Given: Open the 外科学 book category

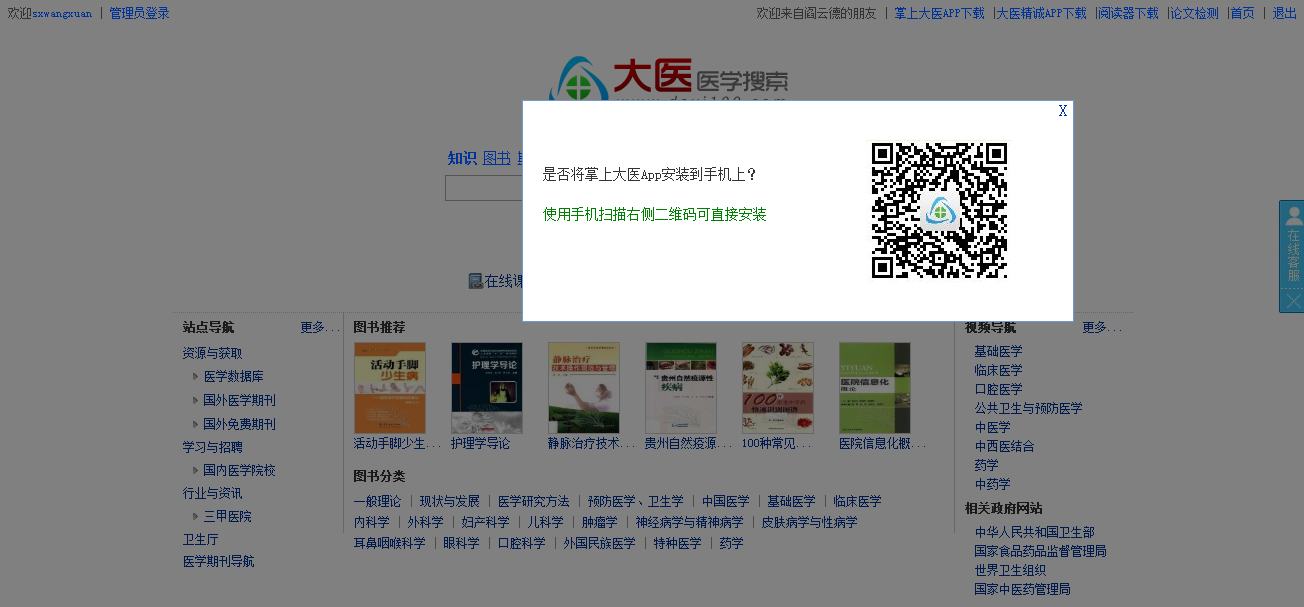Looking at the screenshot, I should (425, 522).
